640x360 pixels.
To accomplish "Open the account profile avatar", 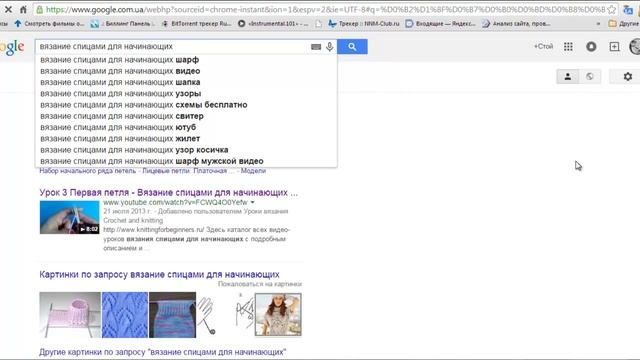I will 635,47.
